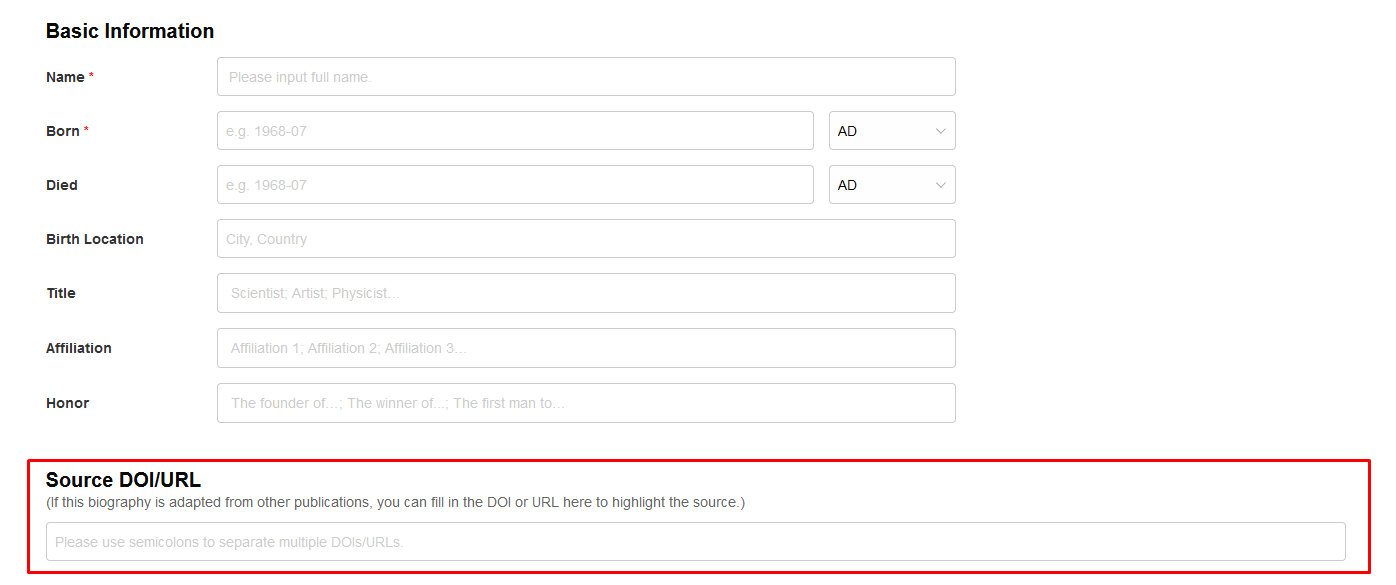Screen dimensions: 1396x585
Task: Click the Source DOI/URL section heading
Action: pyautogui.click(x=123, y=480)
